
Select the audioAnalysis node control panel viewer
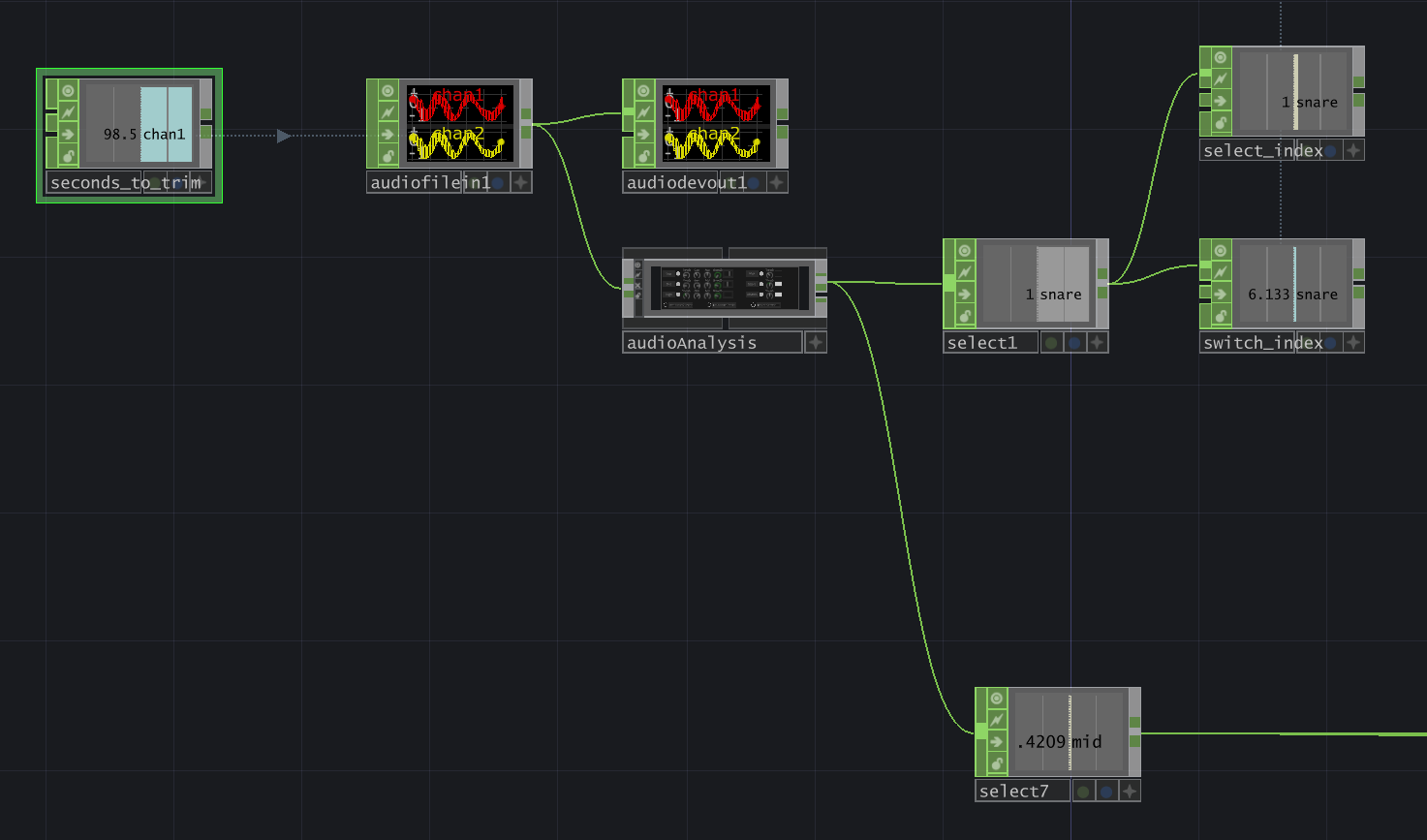click(x=729, y=288)
